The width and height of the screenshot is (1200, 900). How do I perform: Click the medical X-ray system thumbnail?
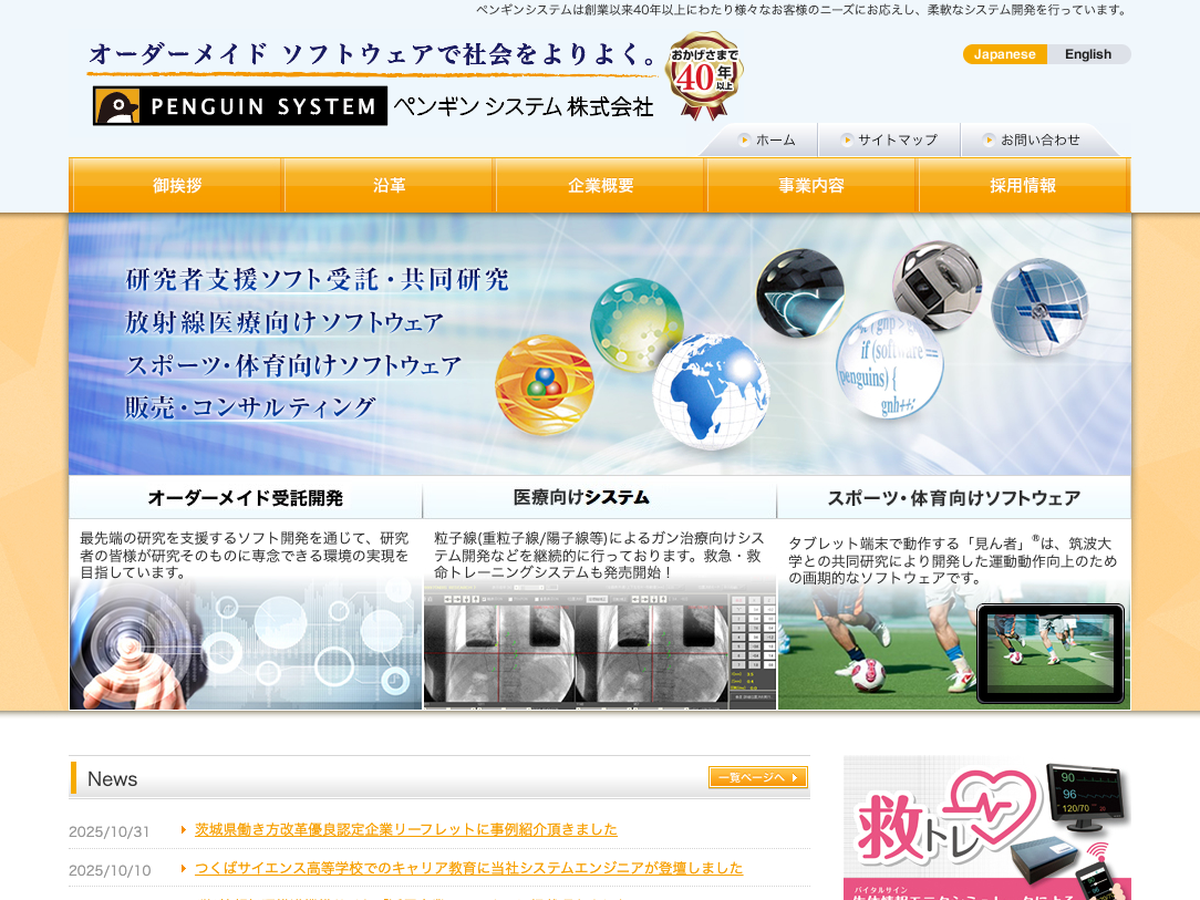point(599,645)
